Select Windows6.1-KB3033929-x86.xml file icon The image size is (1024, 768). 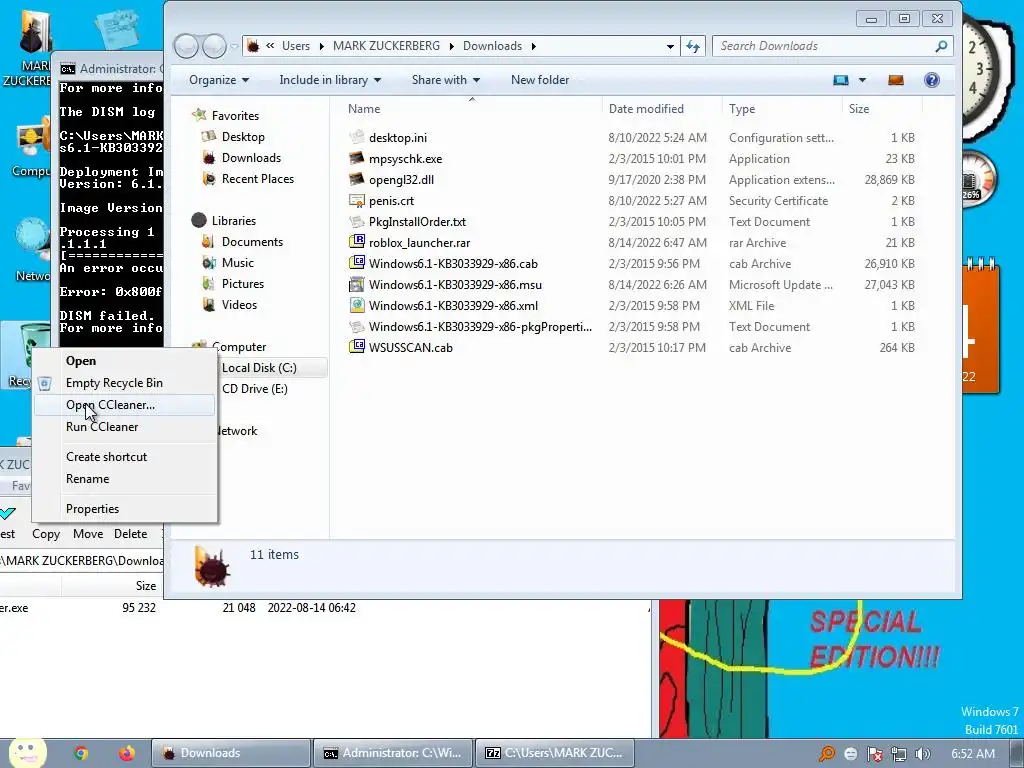[x=357, y=305]
